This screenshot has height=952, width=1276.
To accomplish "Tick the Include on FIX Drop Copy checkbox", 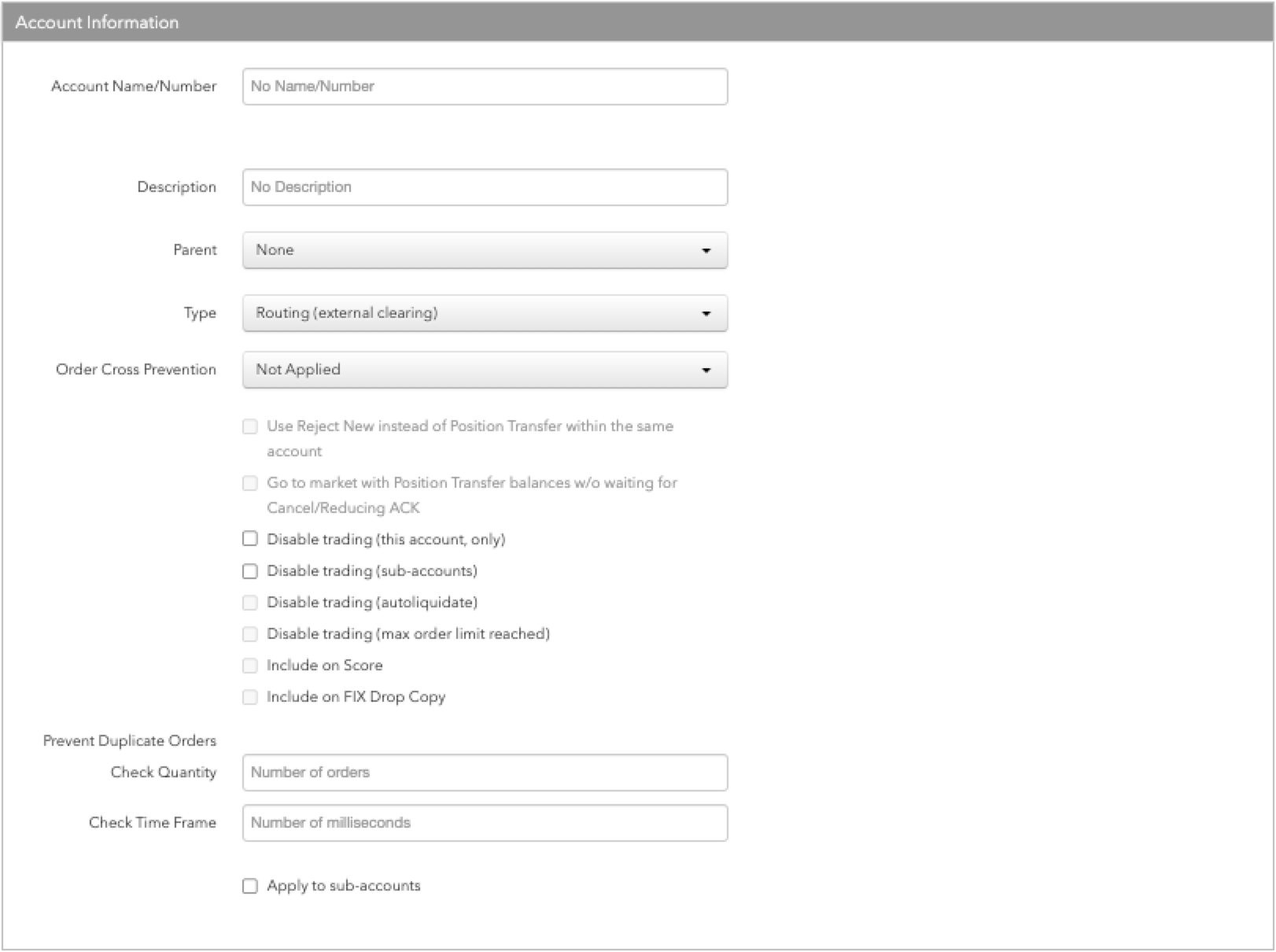I will tap(250, 697).
